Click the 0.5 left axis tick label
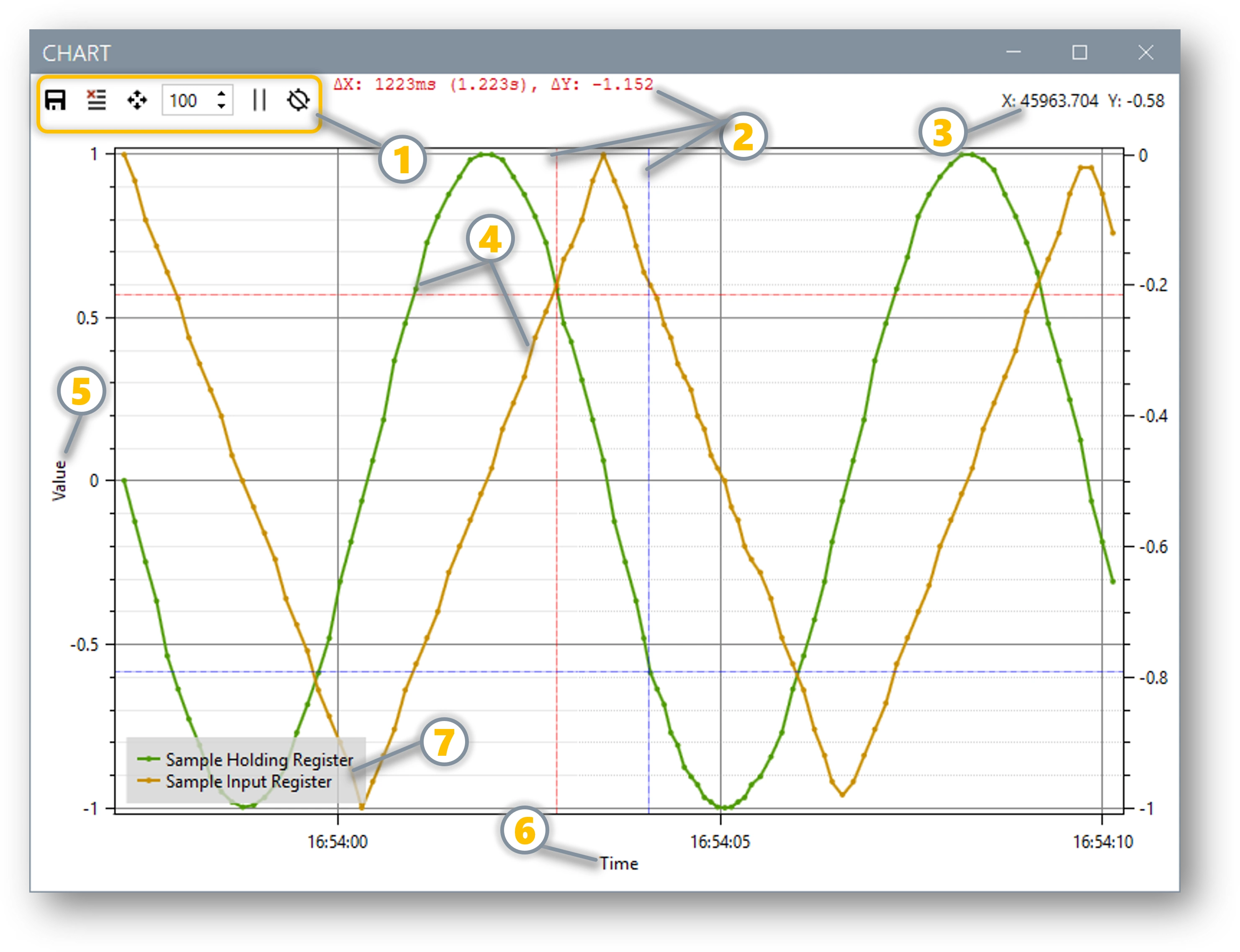Image resolution: width=1240 pixels, height=952 pixels. 87,318
